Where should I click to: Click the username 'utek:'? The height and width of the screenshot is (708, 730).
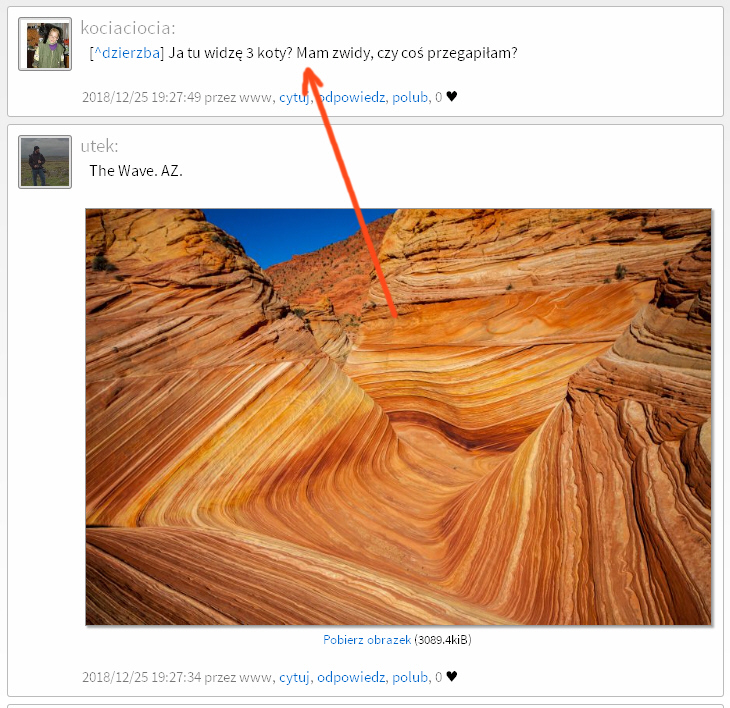click(x=100, y=146)
